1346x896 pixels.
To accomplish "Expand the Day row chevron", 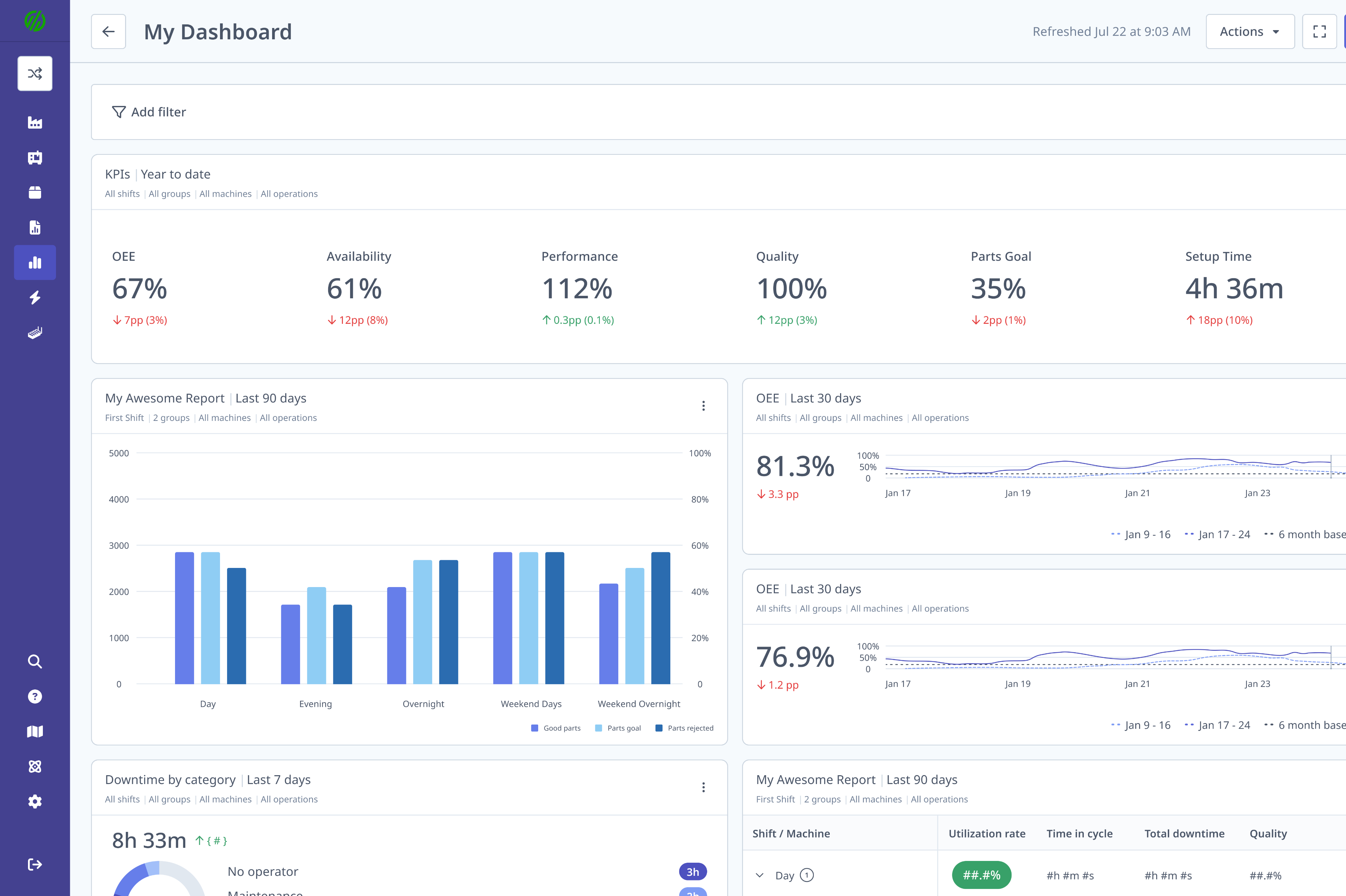I will point(759,875).
